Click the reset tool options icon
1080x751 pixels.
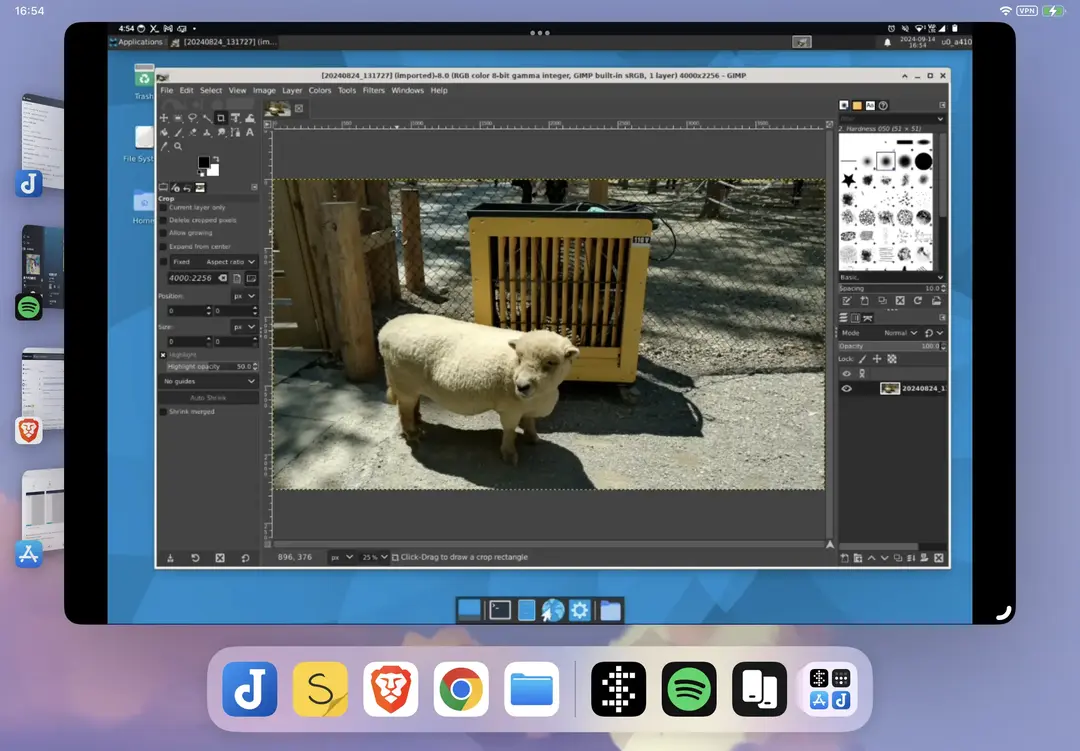coord(245,558)
